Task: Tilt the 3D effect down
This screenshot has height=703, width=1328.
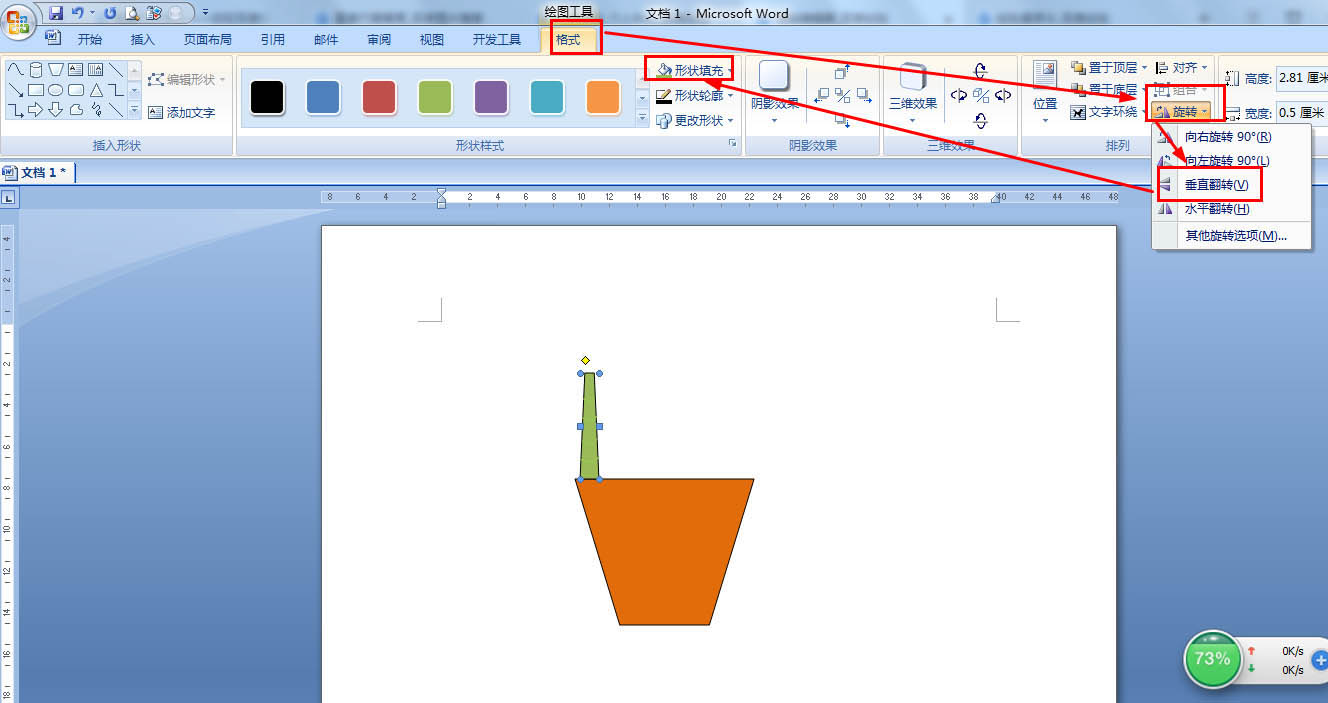Action: [980, 121]
